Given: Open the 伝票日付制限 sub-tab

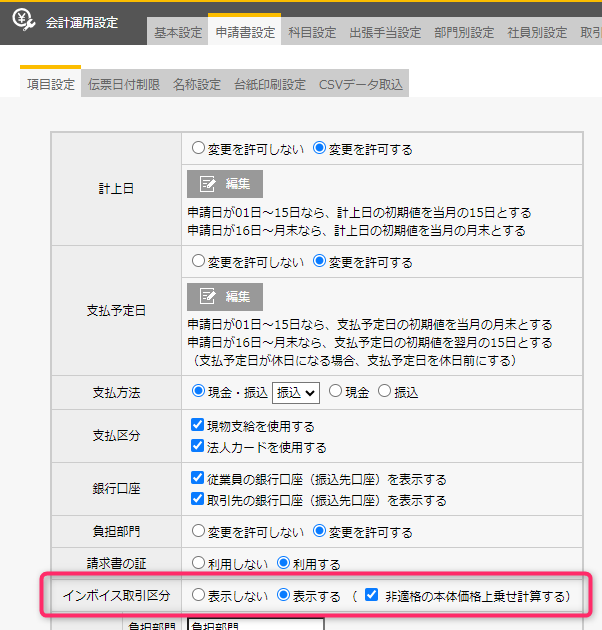Looking at the screenshot, I should [x=124, y=84].
